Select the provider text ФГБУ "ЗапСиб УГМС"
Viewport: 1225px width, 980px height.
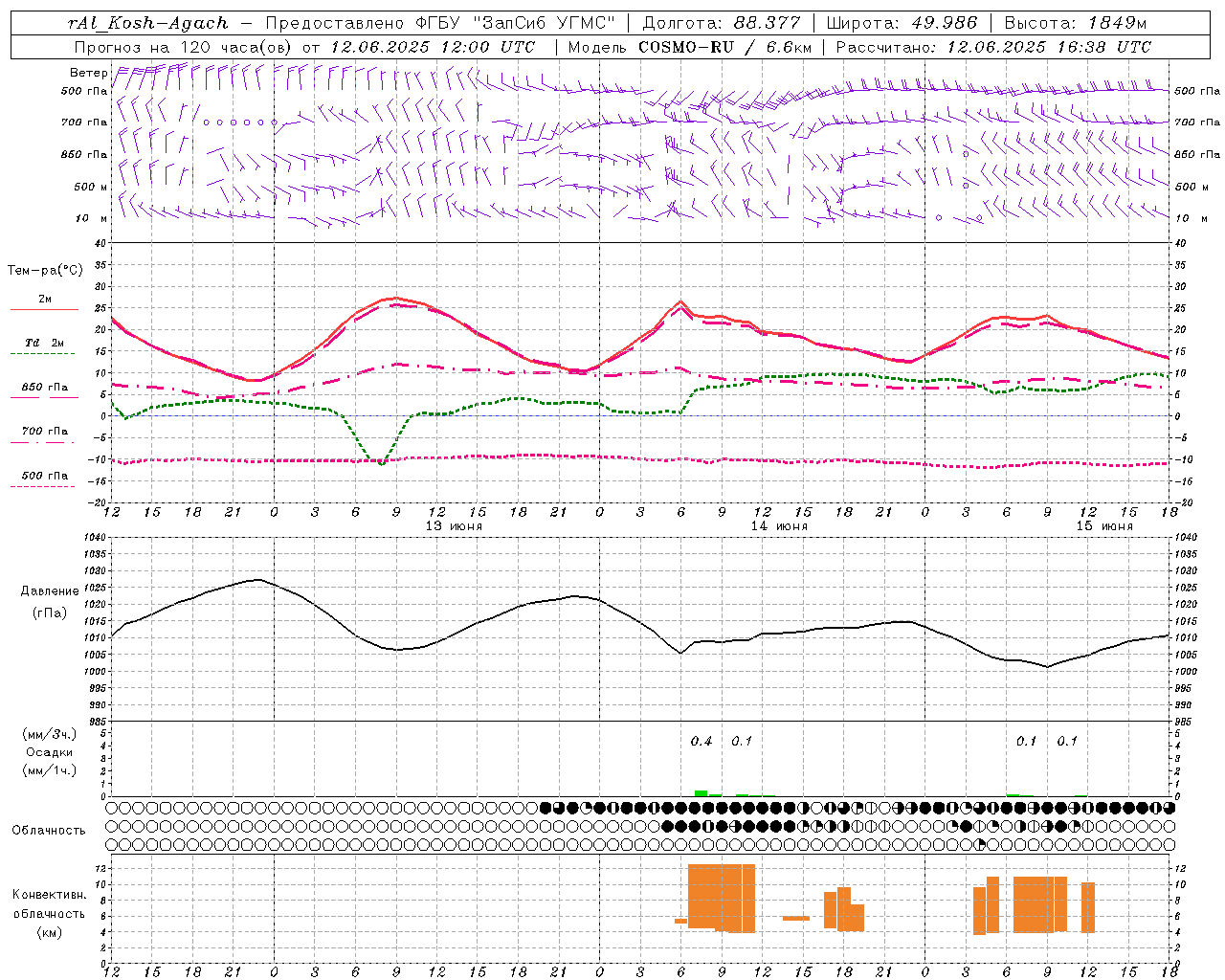517,23
